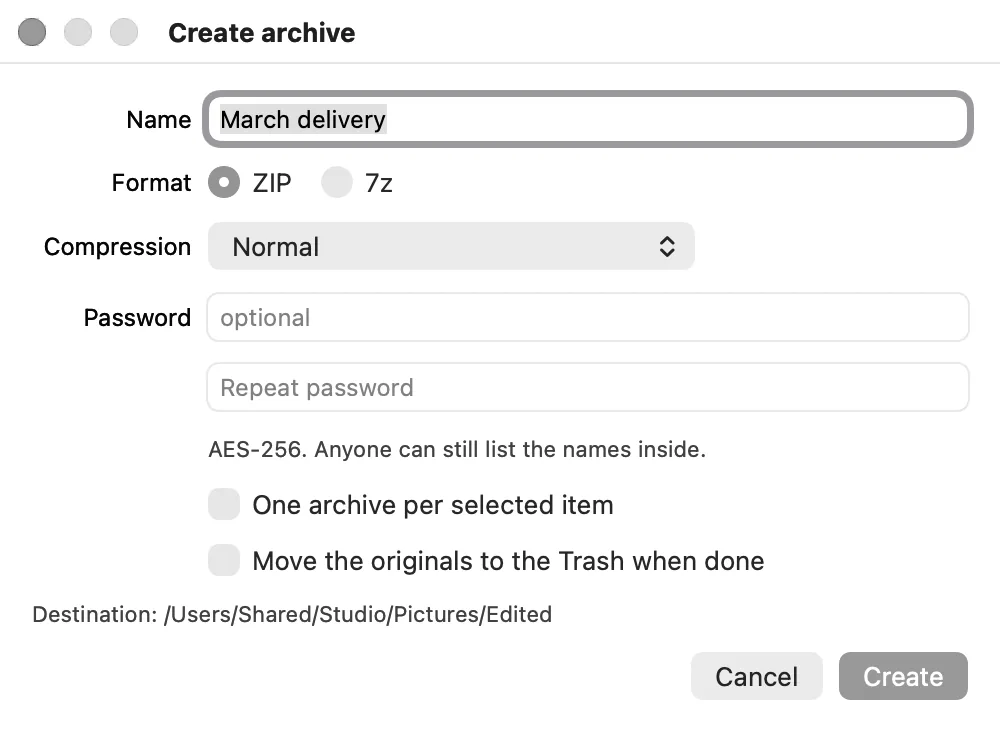Click into the Name text field
This screenshot has height=732, width=1000.
(587, 119)
